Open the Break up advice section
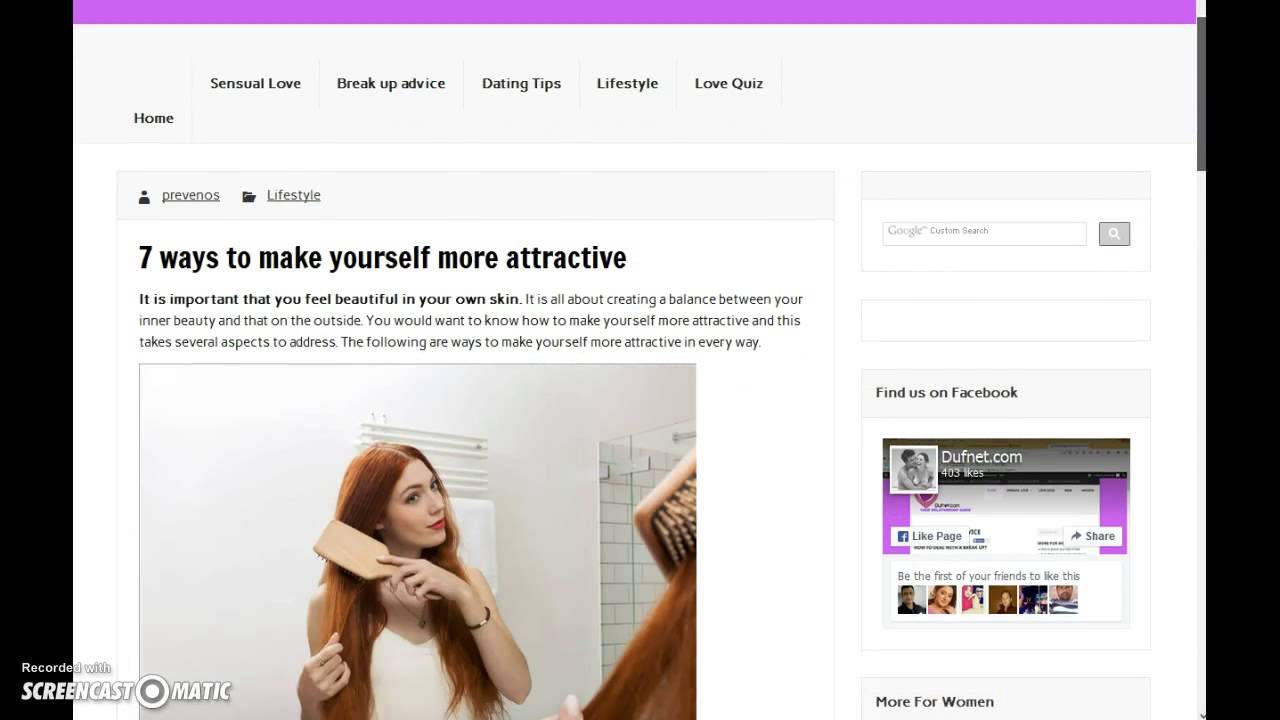The width and height of the screenshot is (1280, 720). click(391, 83)
